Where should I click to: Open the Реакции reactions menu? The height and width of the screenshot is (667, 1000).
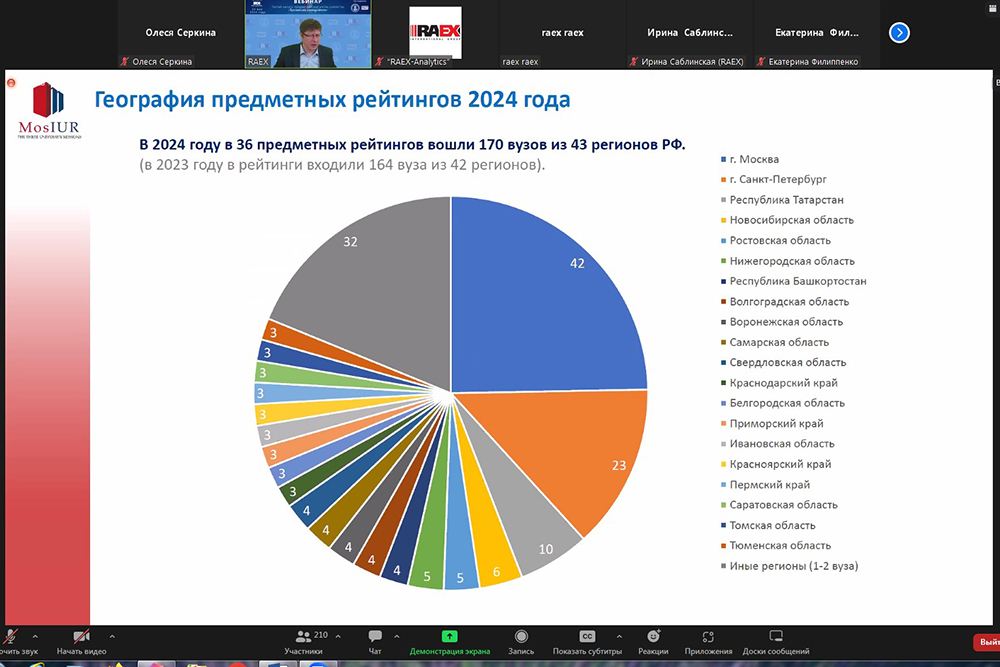(653, 637)
